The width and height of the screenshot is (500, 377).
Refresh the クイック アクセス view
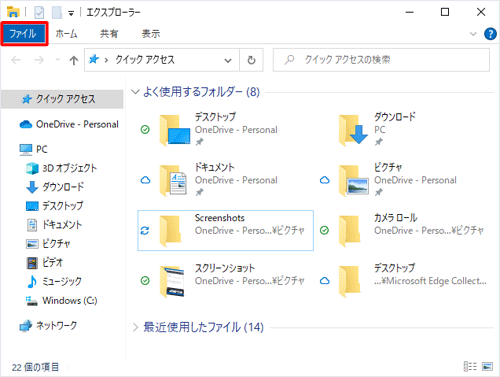coord(251,60)
